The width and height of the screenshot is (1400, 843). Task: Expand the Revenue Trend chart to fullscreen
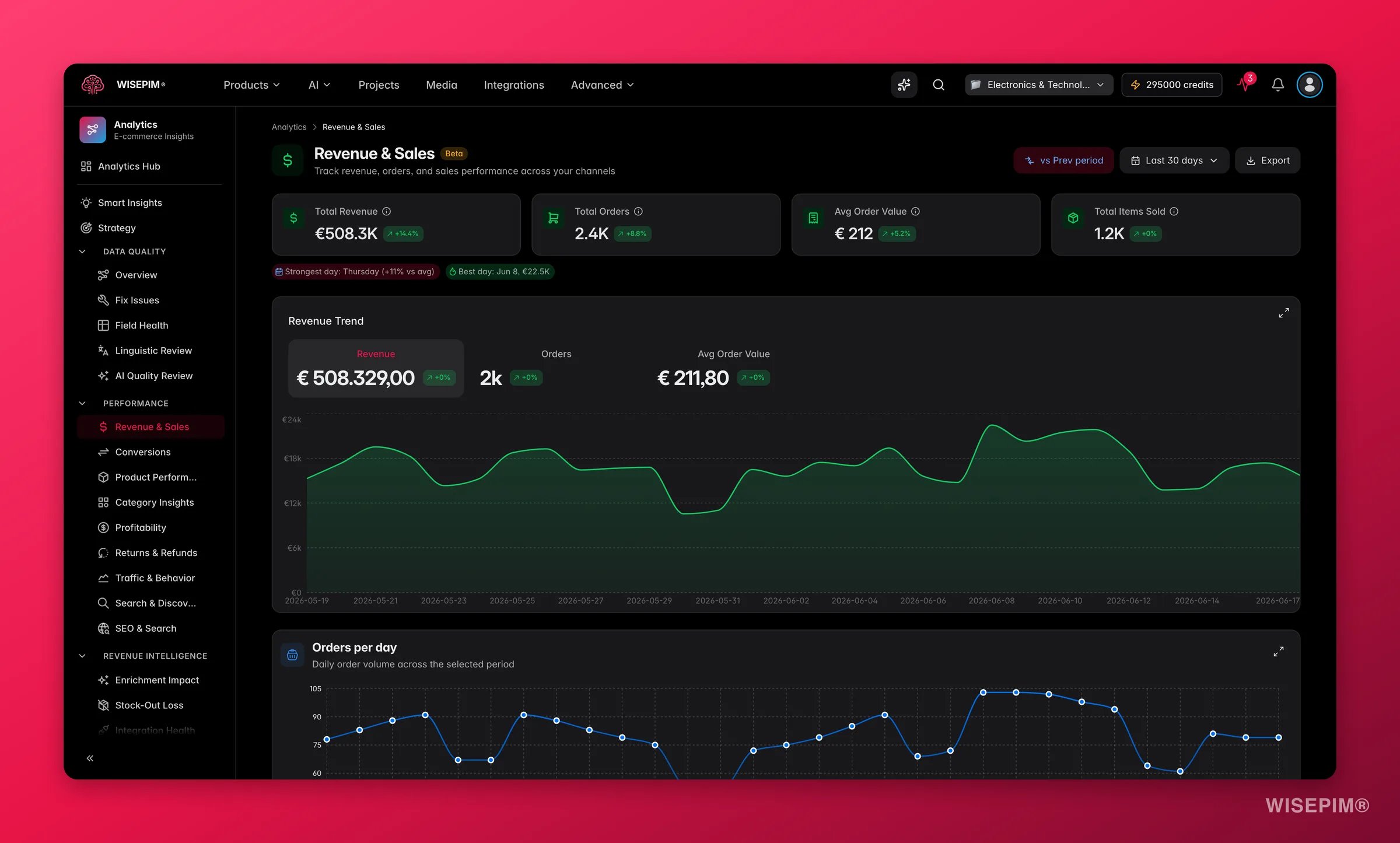coord(1283,313)
